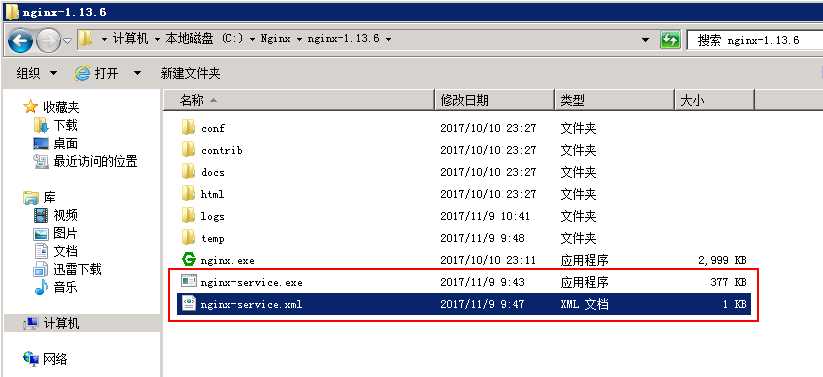Click the 377 KB size value
This screenshot has height=377, width=823.
[x=728, y=282]
